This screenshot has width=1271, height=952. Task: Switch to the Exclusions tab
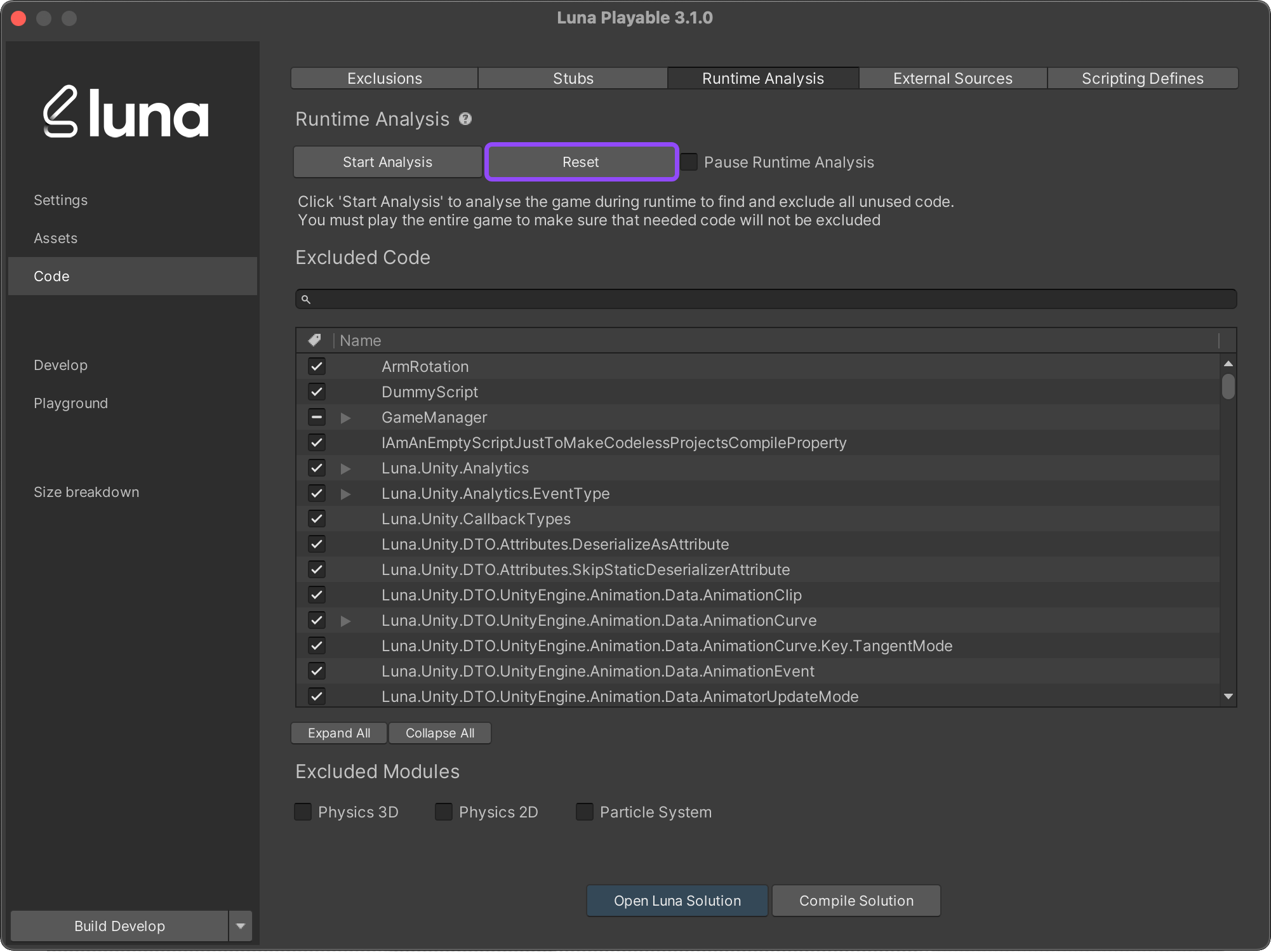click(x=385, y=78)
